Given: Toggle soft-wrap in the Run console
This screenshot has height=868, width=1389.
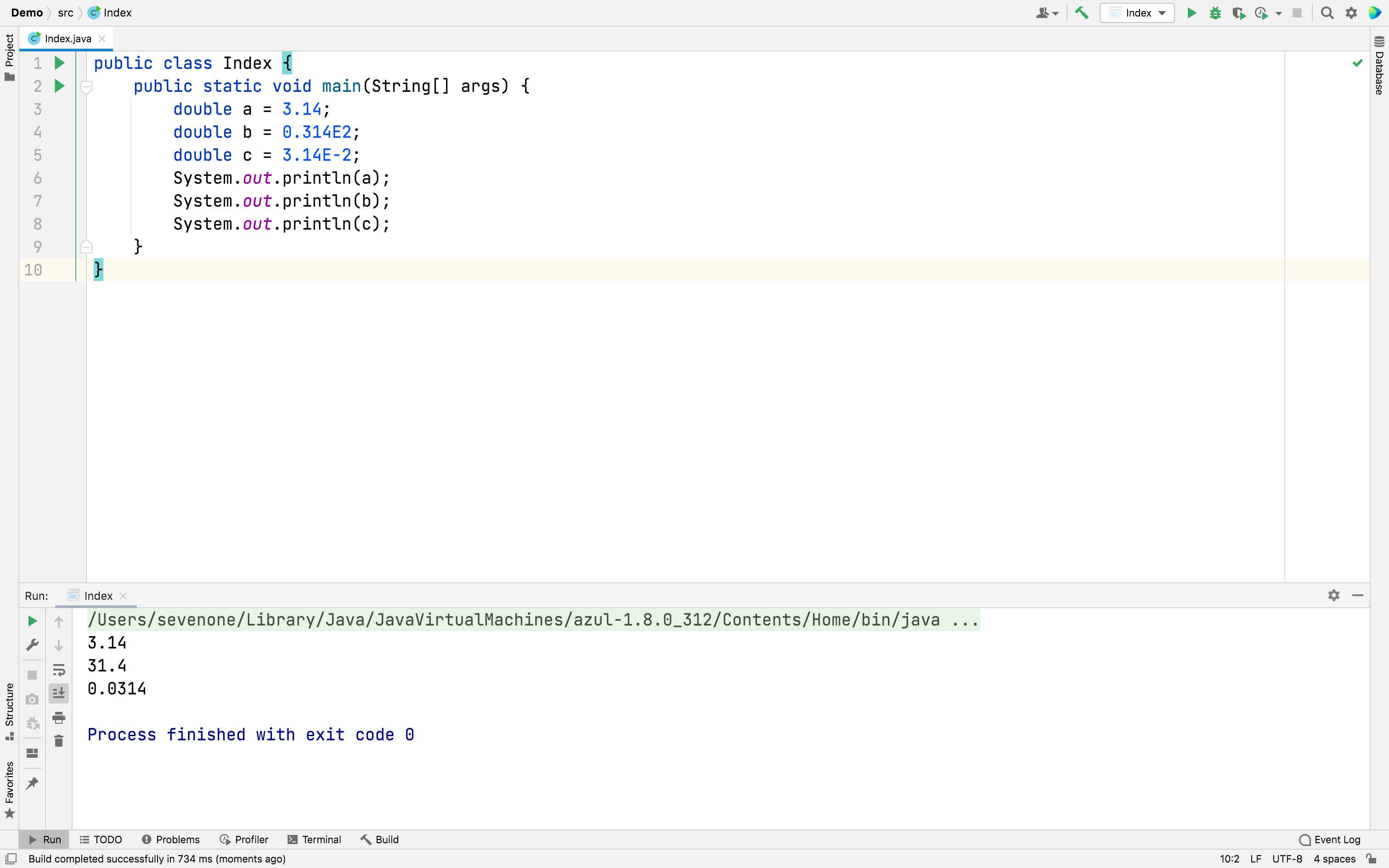Looking at the screenshot, I should click(x=58, y=670).
